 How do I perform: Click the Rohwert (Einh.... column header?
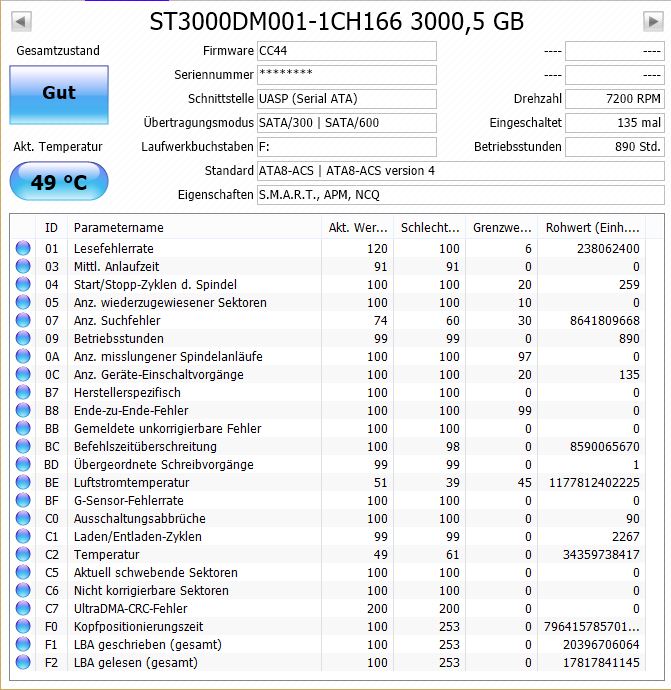pos(592,228)
